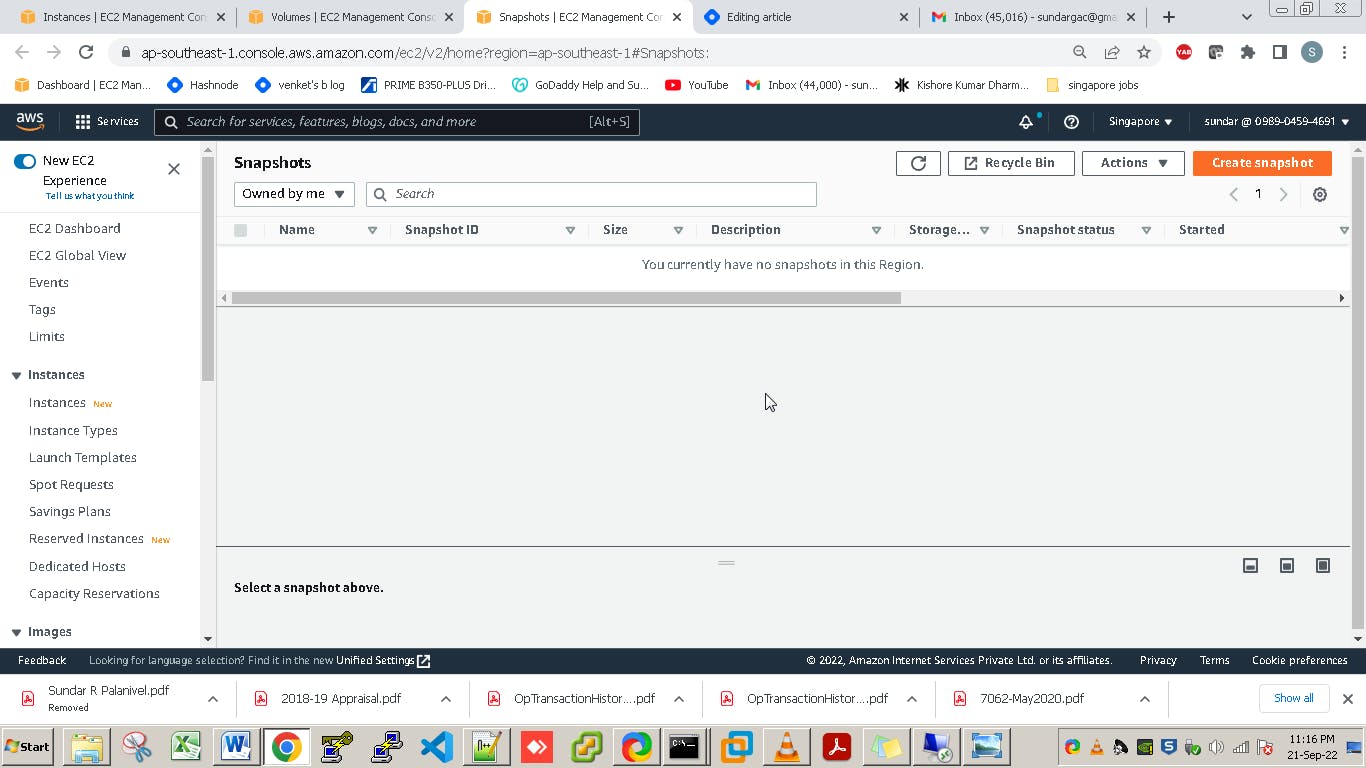Switch to Editing article tab
Image resolution: width=1366 pixels, height=768 pixels.
[806, 17]
